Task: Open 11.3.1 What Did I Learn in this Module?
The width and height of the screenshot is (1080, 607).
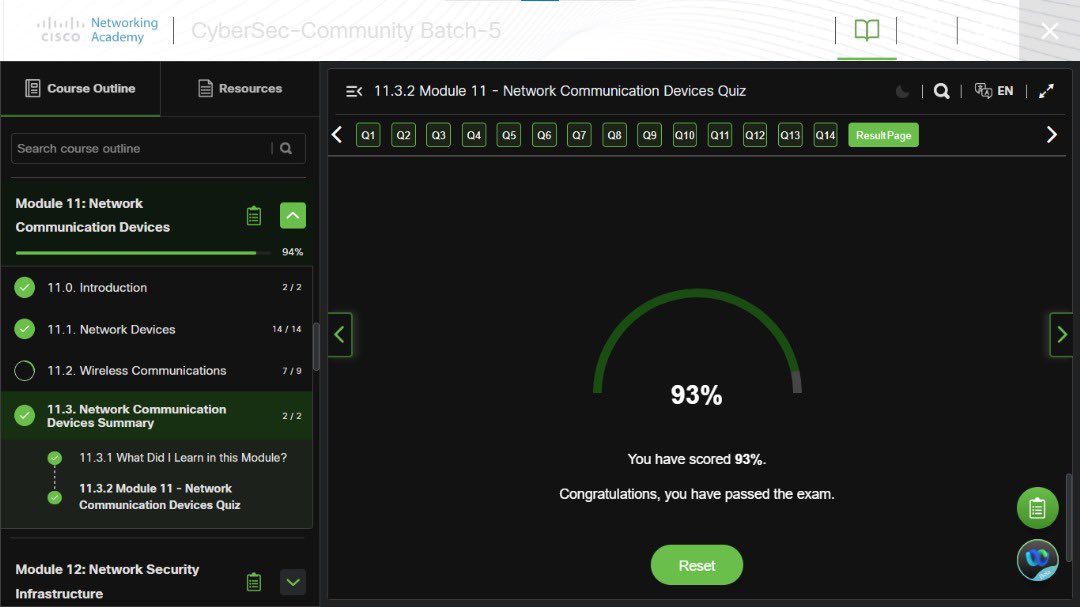Action: (183, 457)
